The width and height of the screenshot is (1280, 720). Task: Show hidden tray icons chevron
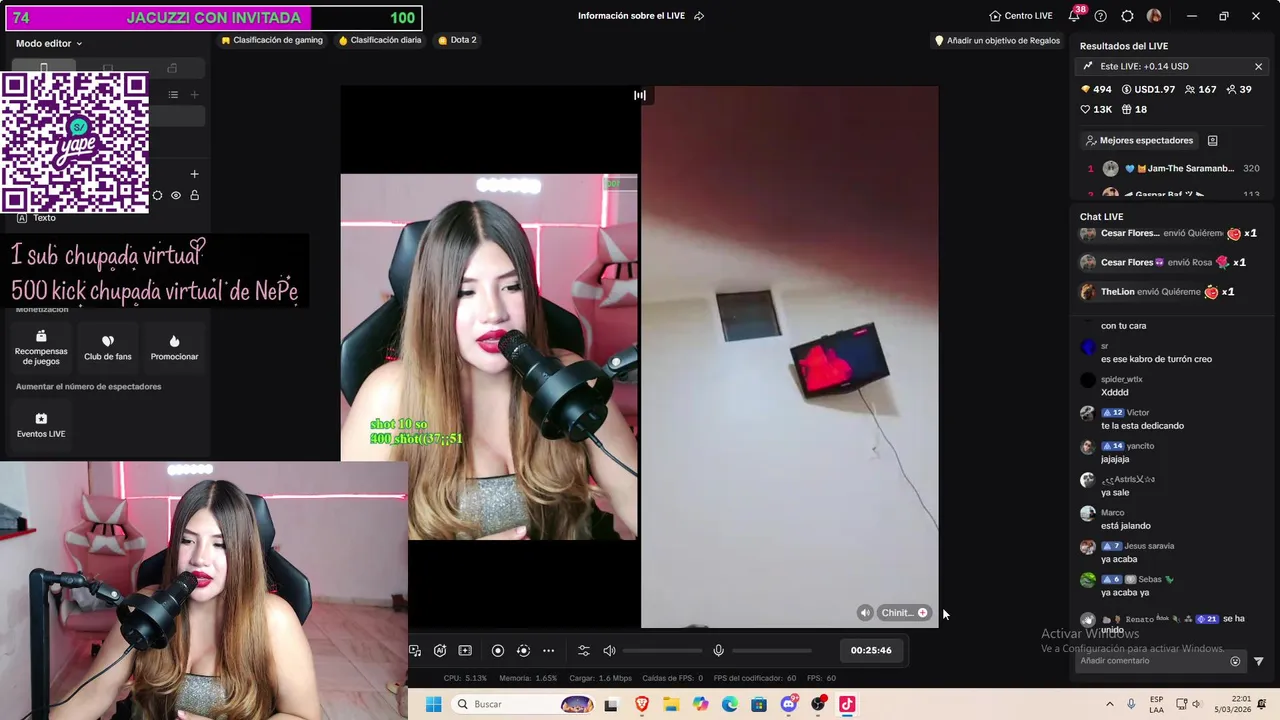[x=1109, y=704]
